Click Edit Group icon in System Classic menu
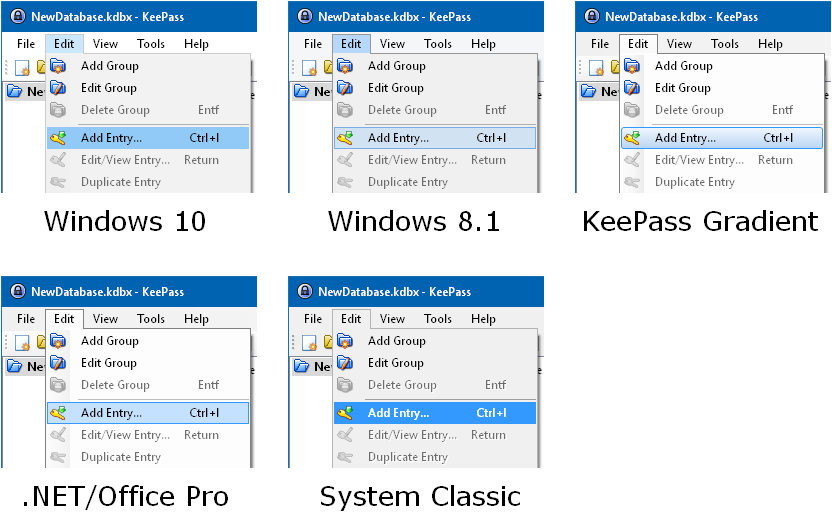The height and width of the screenshot is (512, 832). [345, 363]
